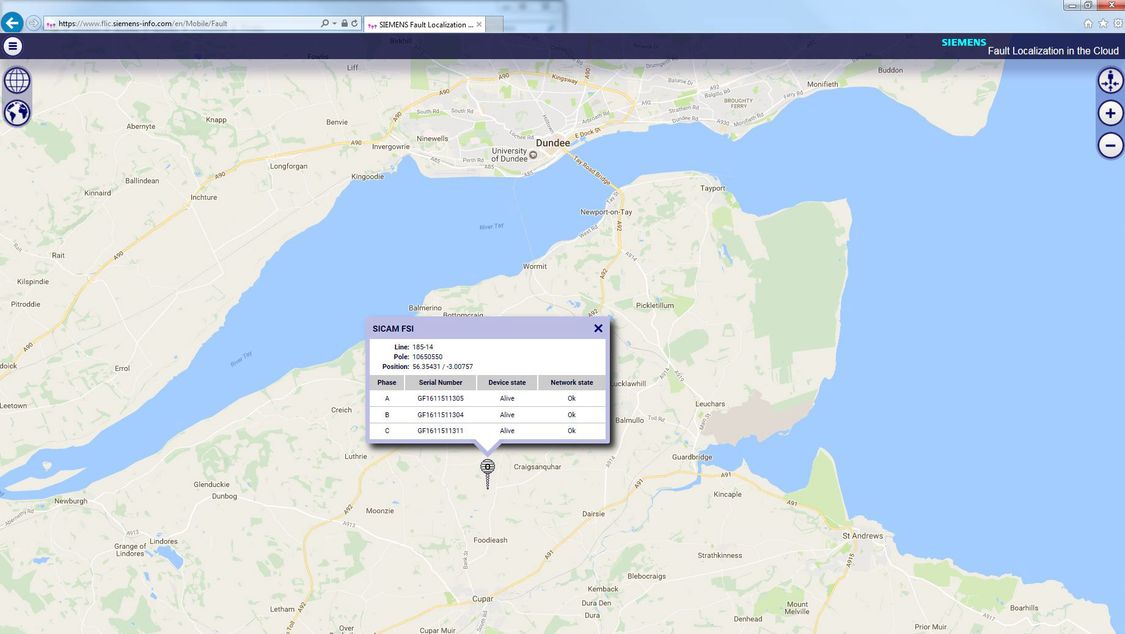Go back with the browser back arrow
Screen dimensions: 1125x634
pos(12,23)
